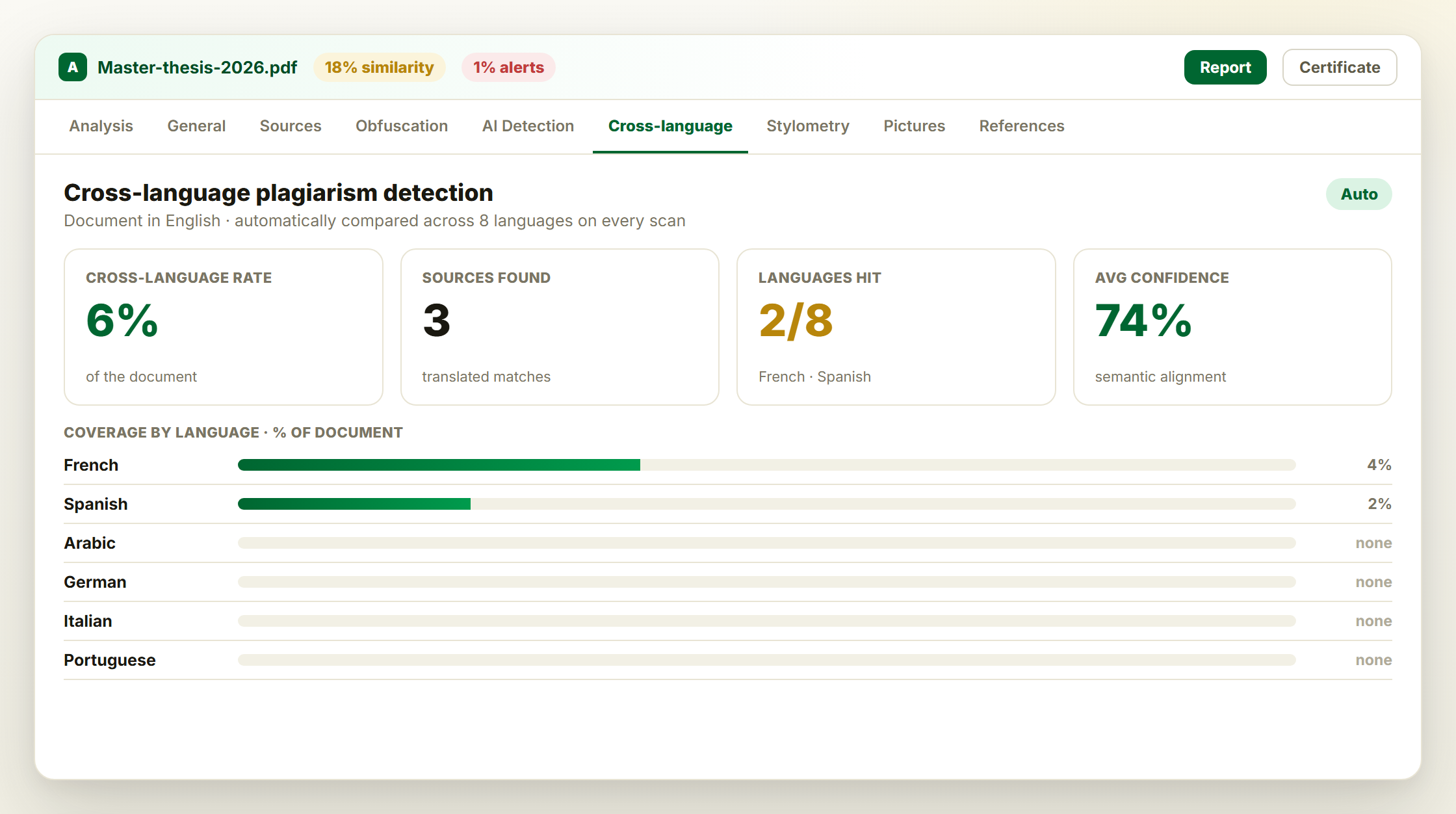Open the Sources tab
The width and height of the screenshot is (1456, 814).
[291, 126]
